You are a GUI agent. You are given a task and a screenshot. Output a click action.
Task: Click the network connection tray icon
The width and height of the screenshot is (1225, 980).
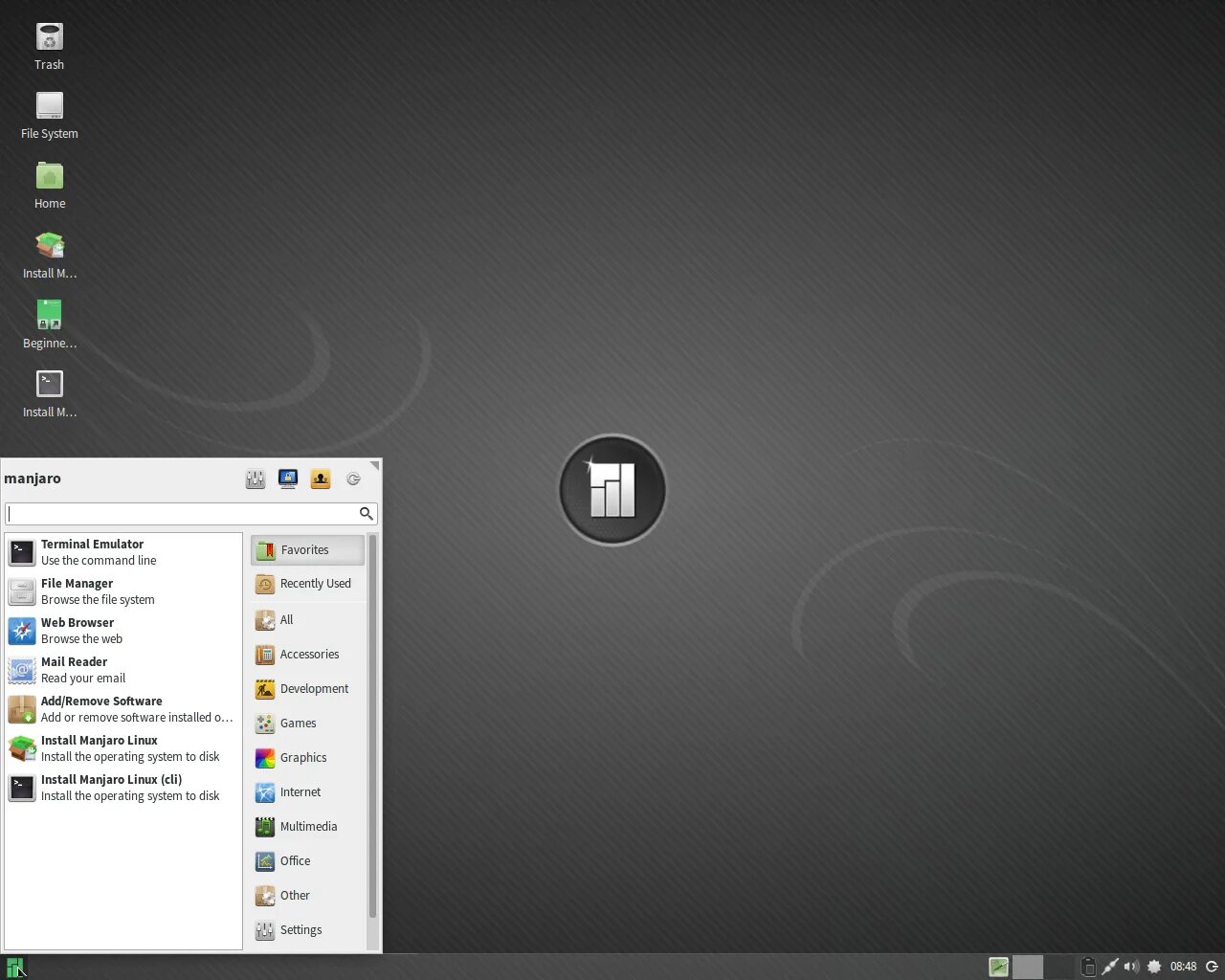[x=1110, y=967]
